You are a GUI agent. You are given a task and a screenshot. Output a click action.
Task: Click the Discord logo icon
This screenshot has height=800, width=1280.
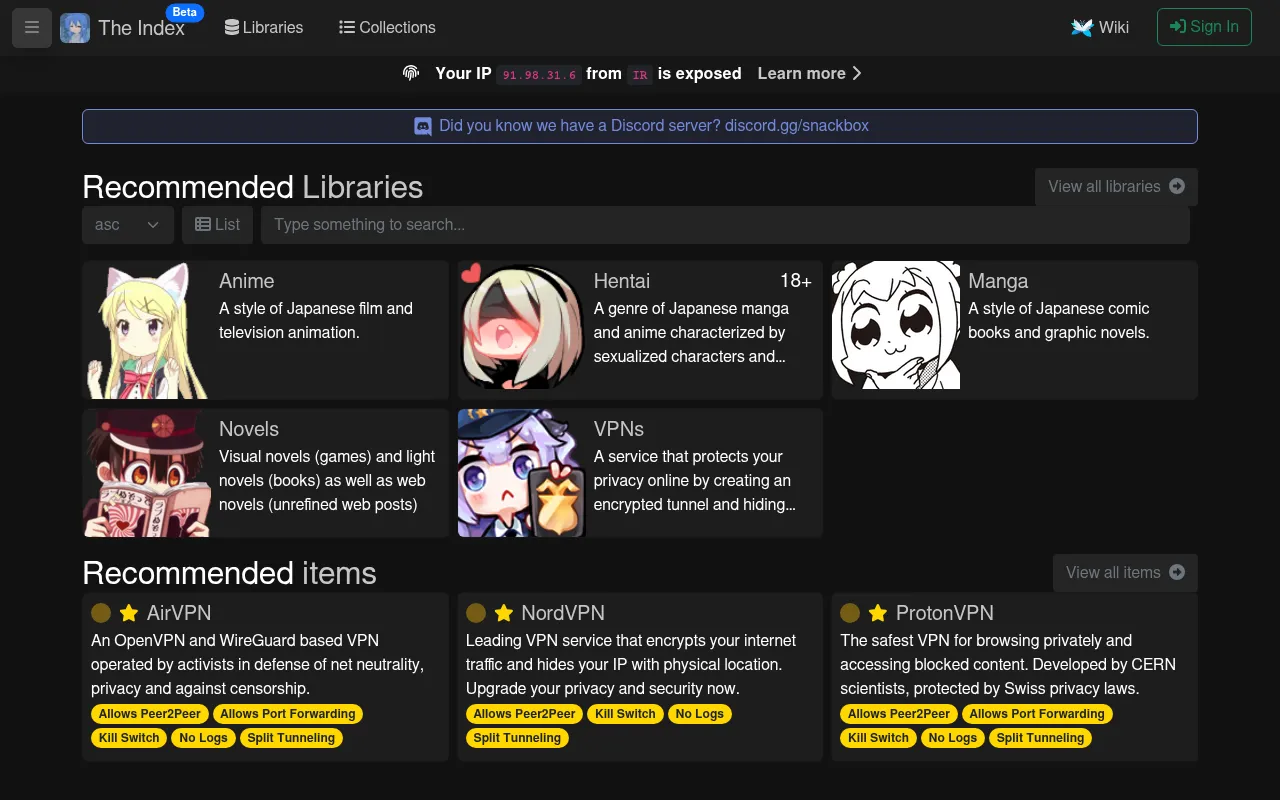[x=423, y=126]
